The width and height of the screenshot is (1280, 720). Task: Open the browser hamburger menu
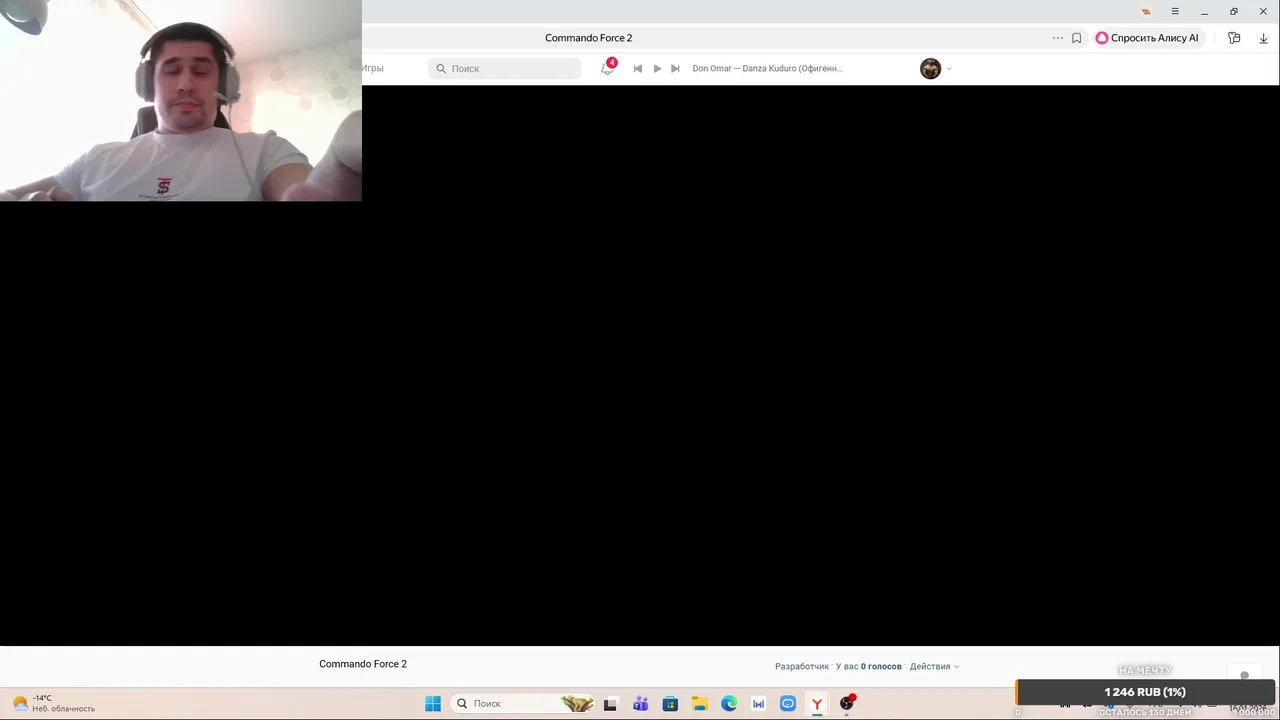pyautogui.click(x=1175, y=11)
